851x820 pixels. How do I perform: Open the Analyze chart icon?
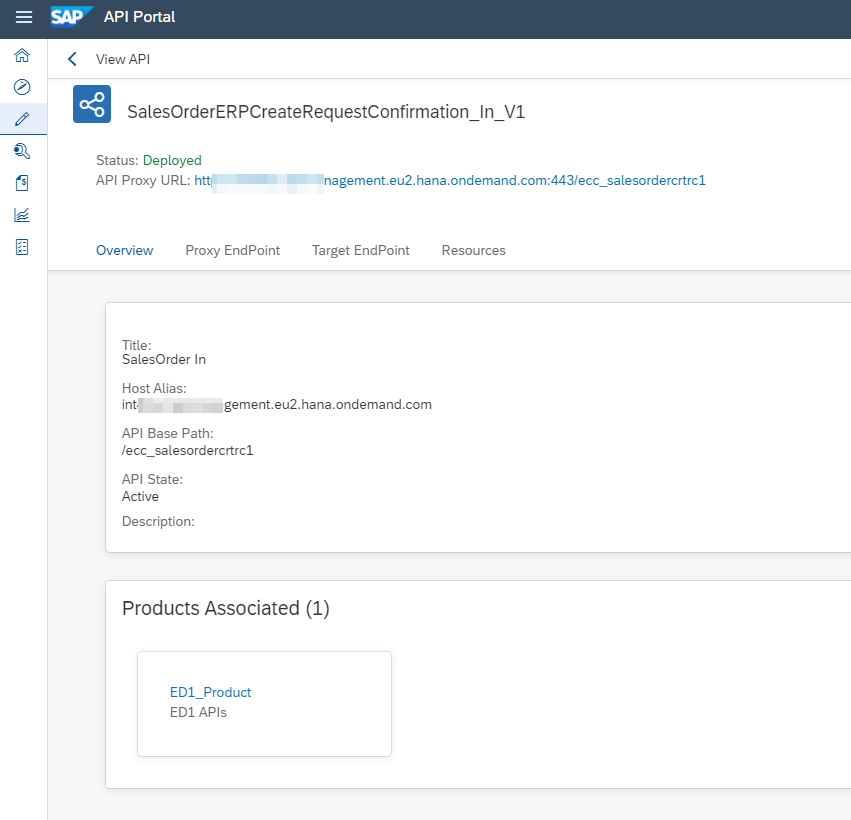pyautogui.click(x=22, y=214)
